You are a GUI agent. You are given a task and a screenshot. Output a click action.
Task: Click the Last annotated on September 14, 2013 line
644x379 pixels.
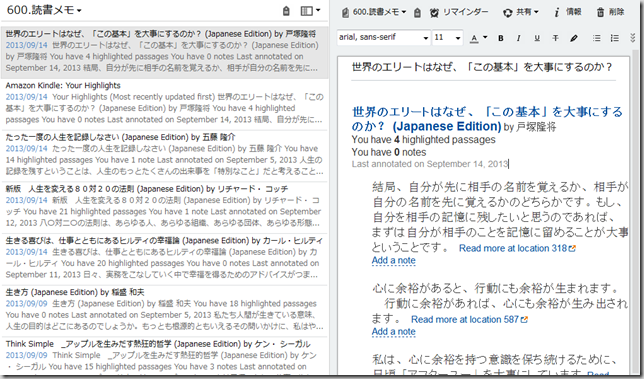pos(430,164)
